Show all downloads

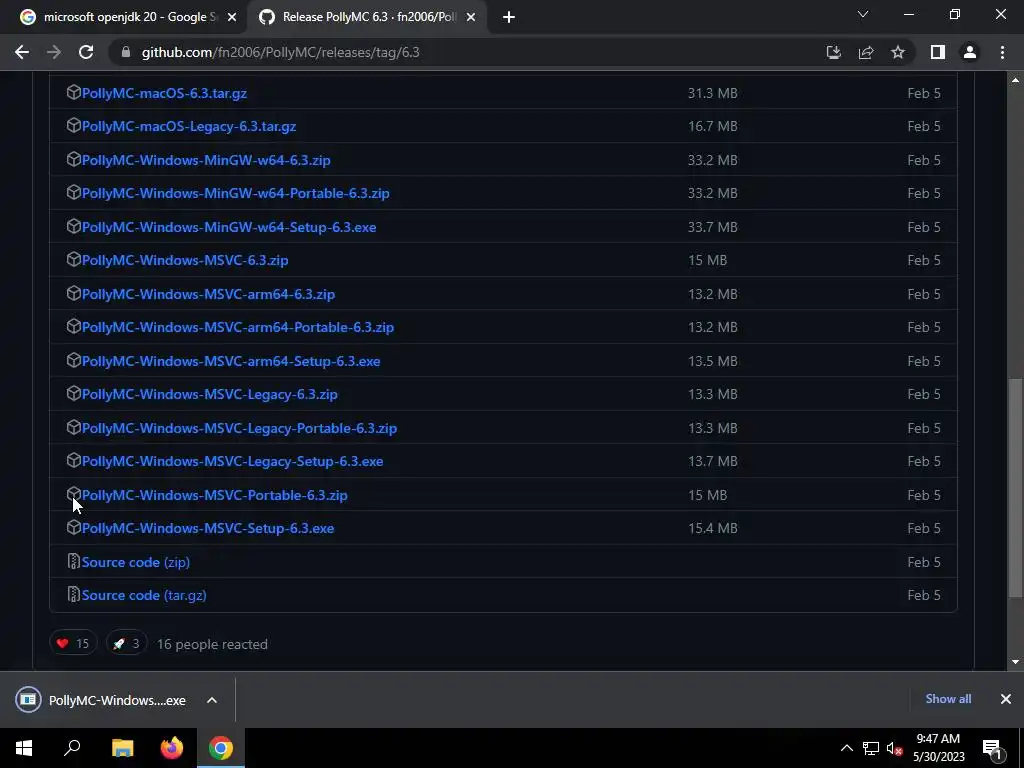click(948, 699)
